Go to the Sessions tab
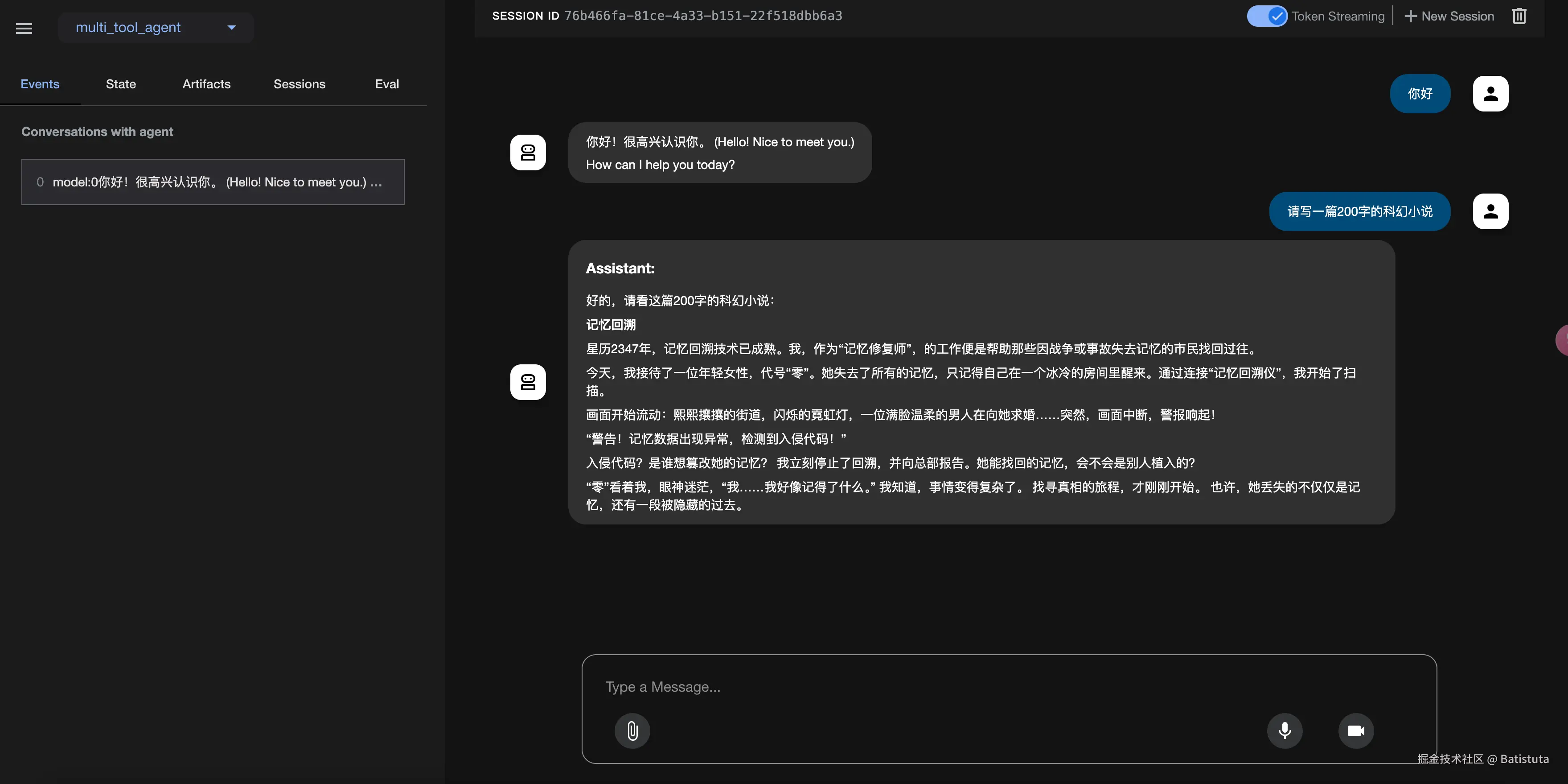The image size is (1568, 784). (299, 84)
